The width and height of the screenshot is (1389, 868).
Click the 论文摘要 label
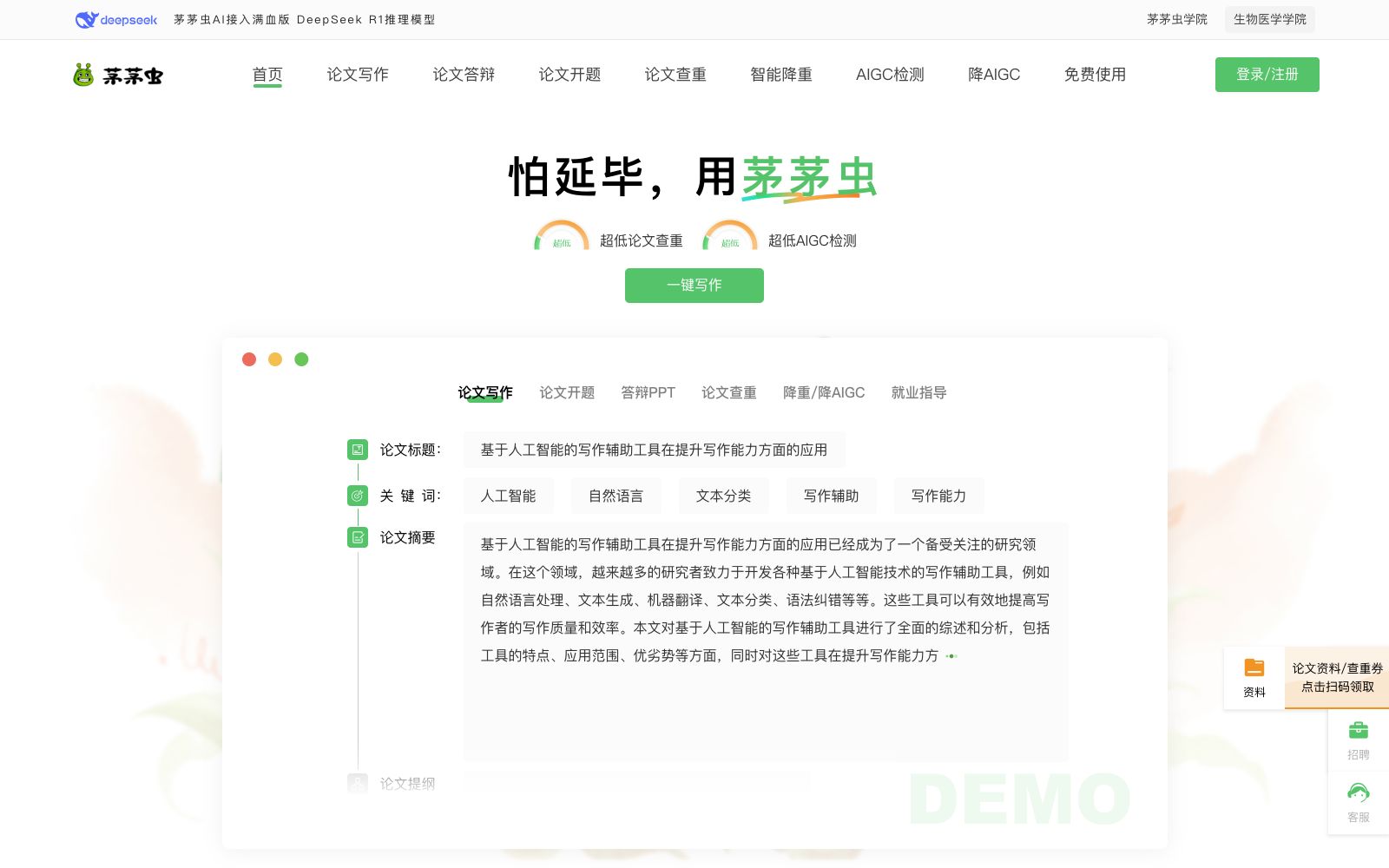coord(408,537)
